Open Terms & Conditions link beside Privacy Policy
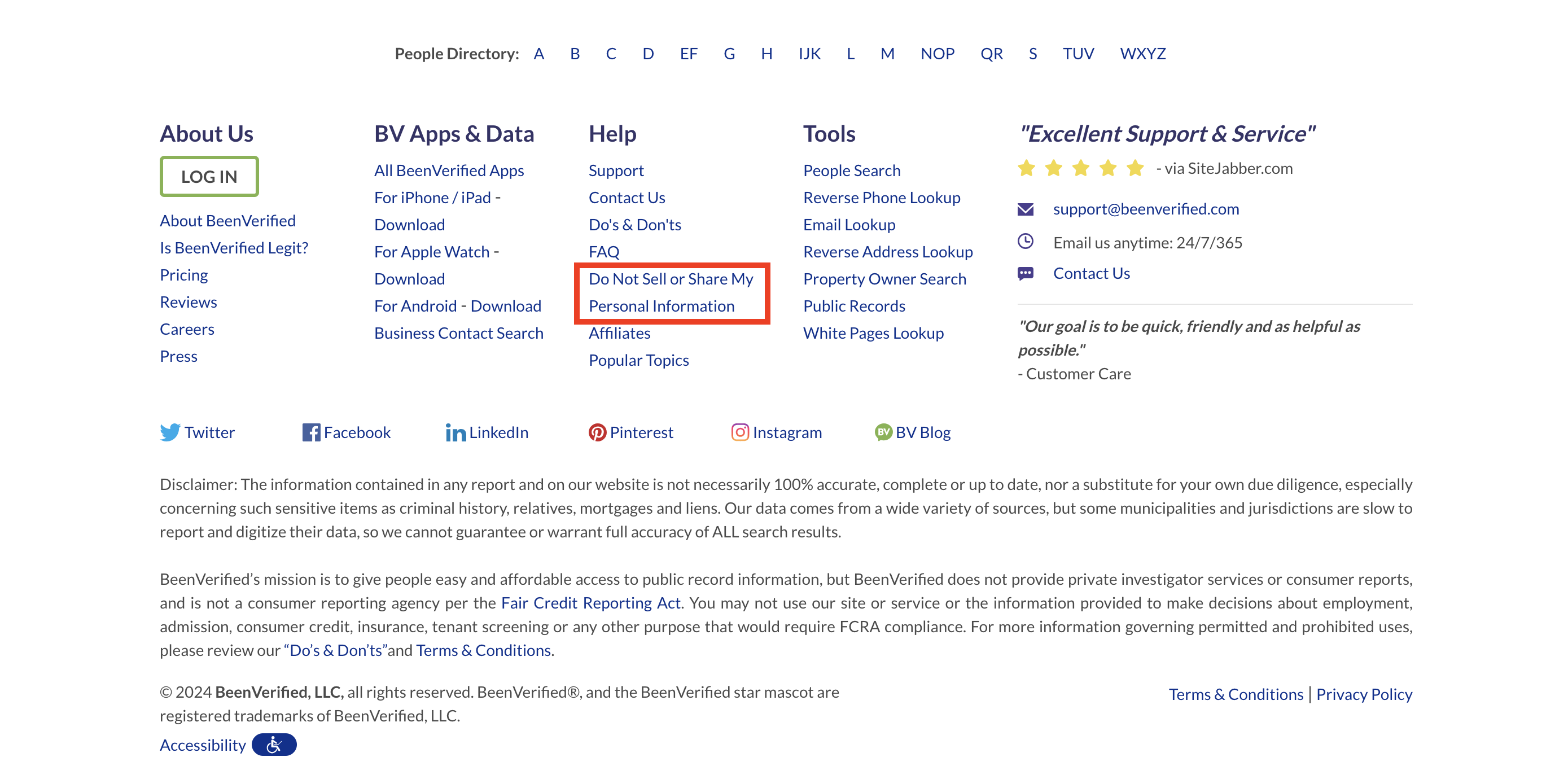The height and width of the screenshot is (779, 1568). [1236, 694]
